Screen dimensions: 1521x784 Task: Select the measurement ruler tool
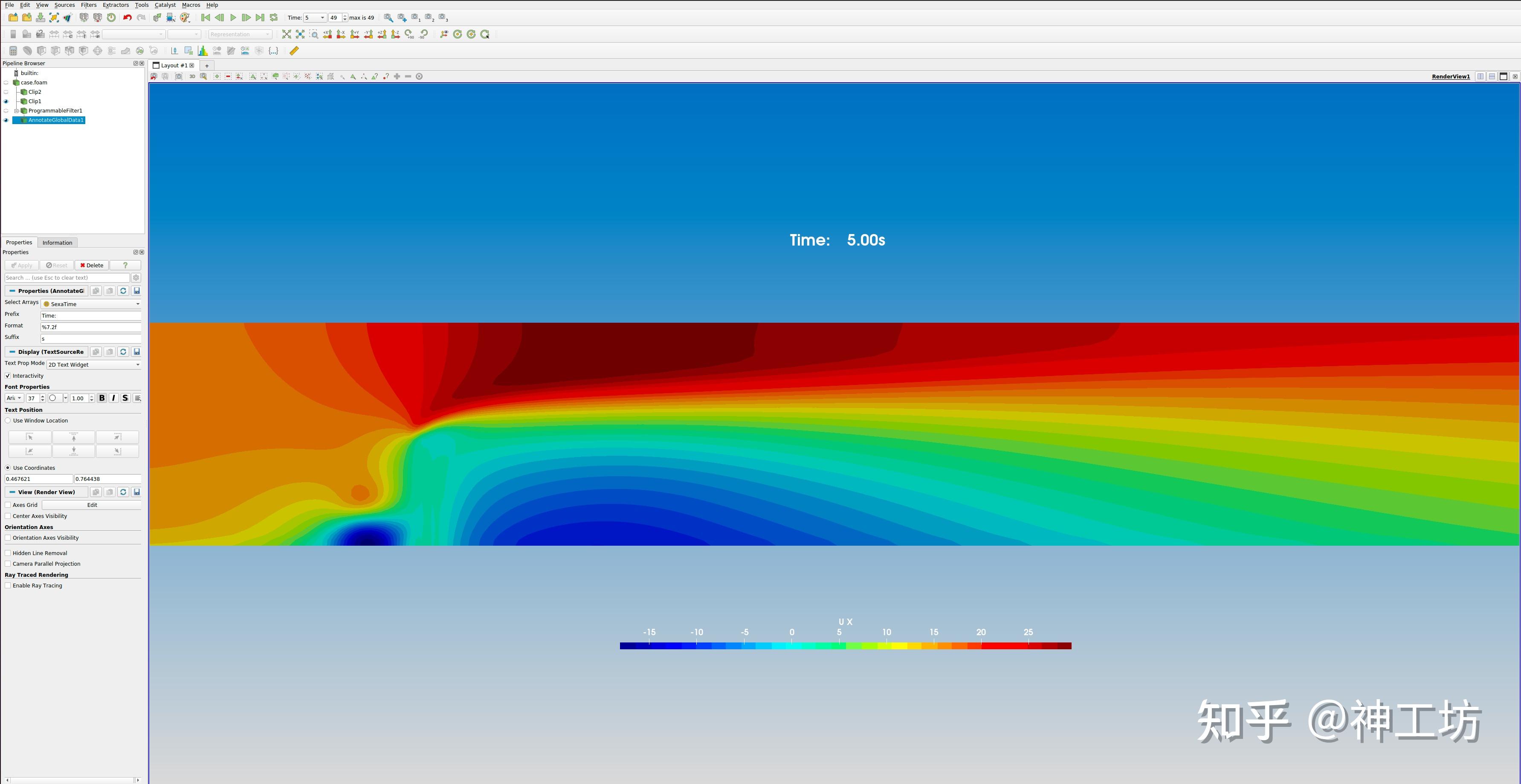[295, 50]
